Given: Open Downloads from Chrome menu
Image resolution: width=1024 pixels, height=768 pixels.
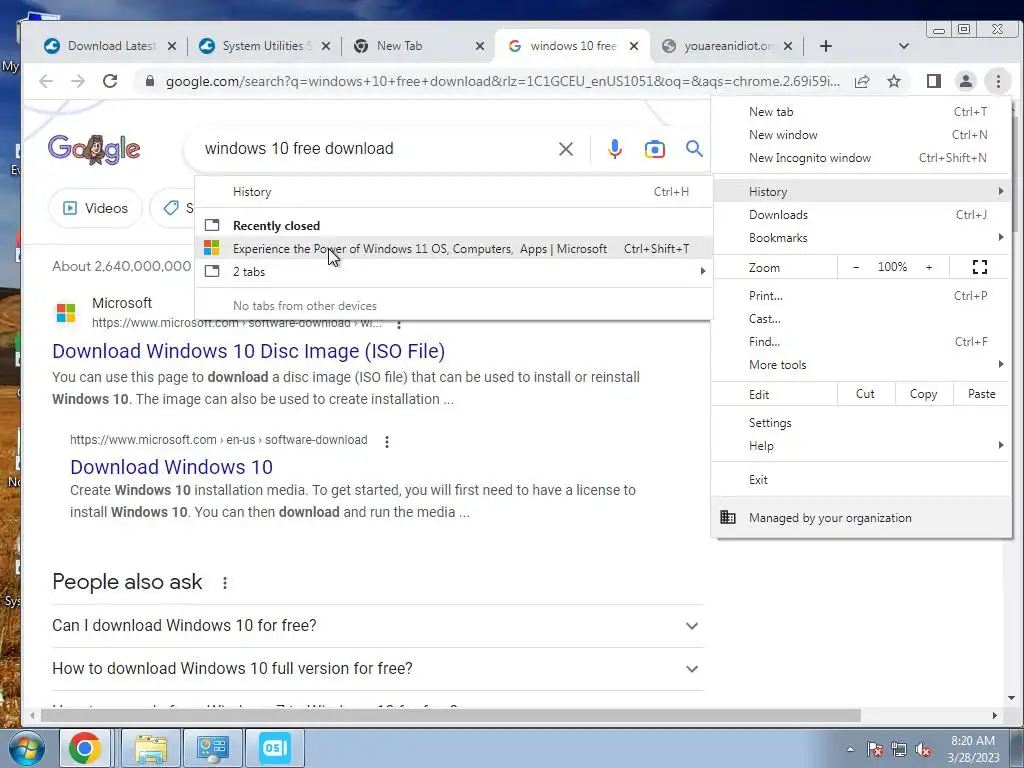Looking at the screenshot, I should click(861, 215).
